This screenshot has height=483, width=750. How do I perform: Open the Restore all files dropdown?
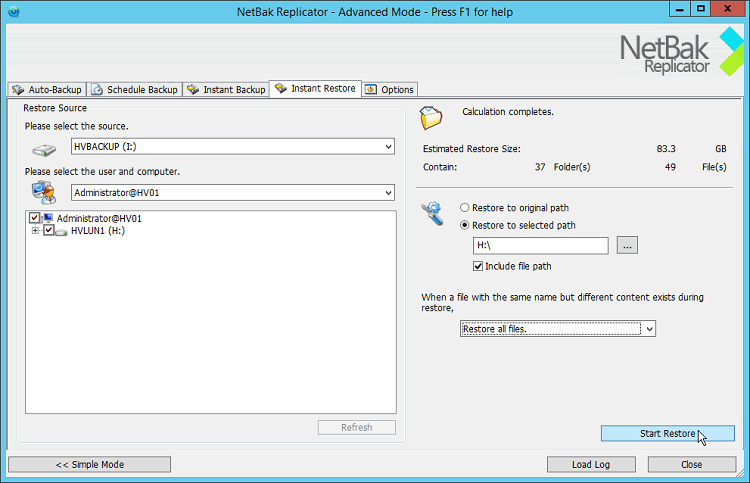(x=649, y=329)
